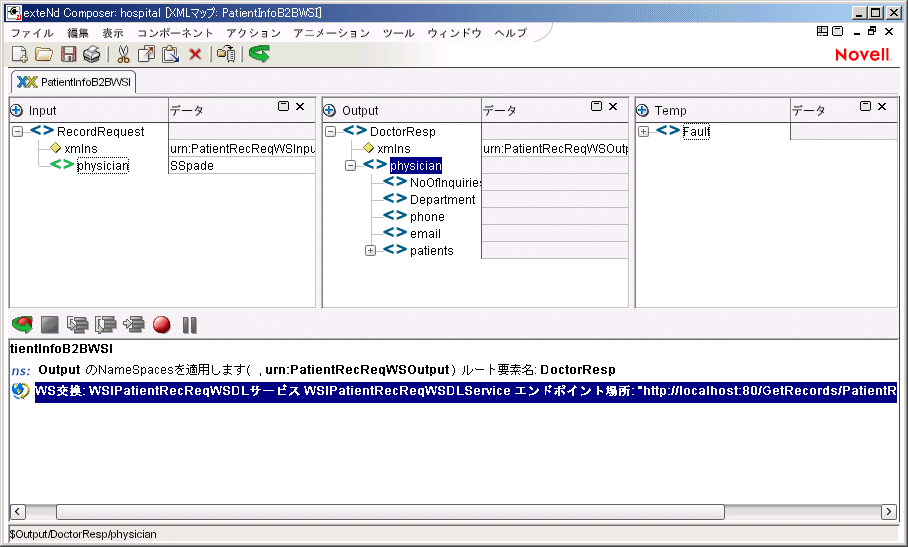The width and height of the screenshot is (908, 547).
Task: Click the Step Into animation icon
Action: [77, 325]
